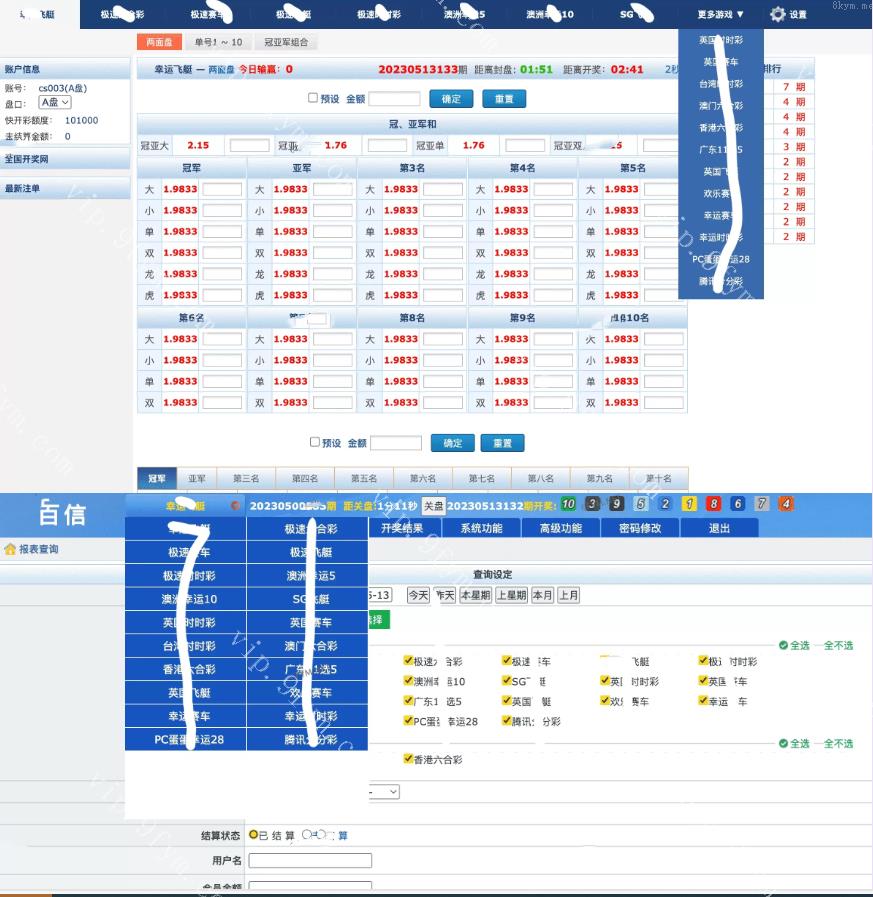Switch to the 冠亚军组合 tab
873x897 pixels.
click(x=286, y=43)
